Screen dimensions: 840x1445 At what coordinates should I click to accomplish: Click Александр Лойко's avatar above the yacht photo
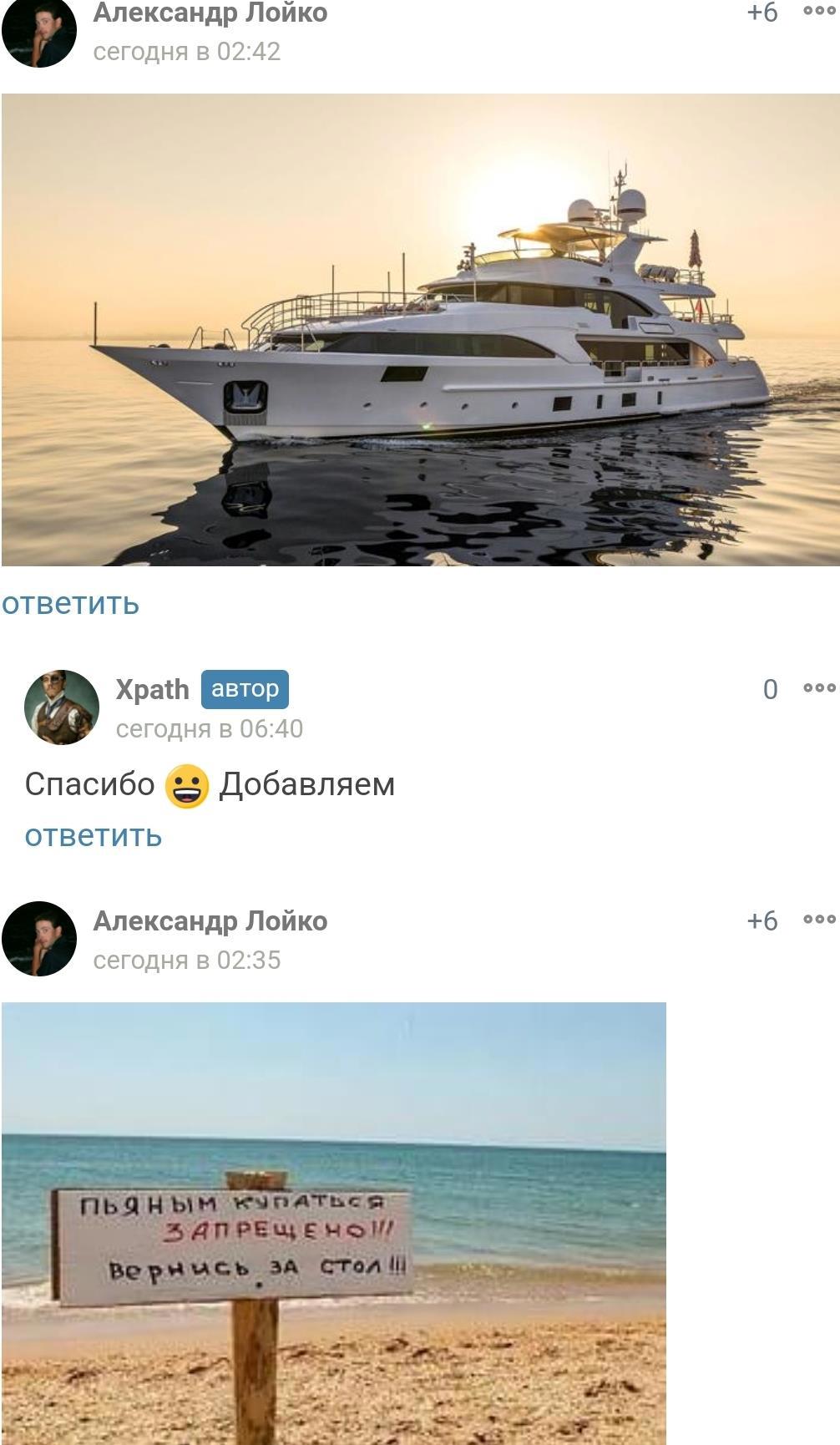point(39,32)
